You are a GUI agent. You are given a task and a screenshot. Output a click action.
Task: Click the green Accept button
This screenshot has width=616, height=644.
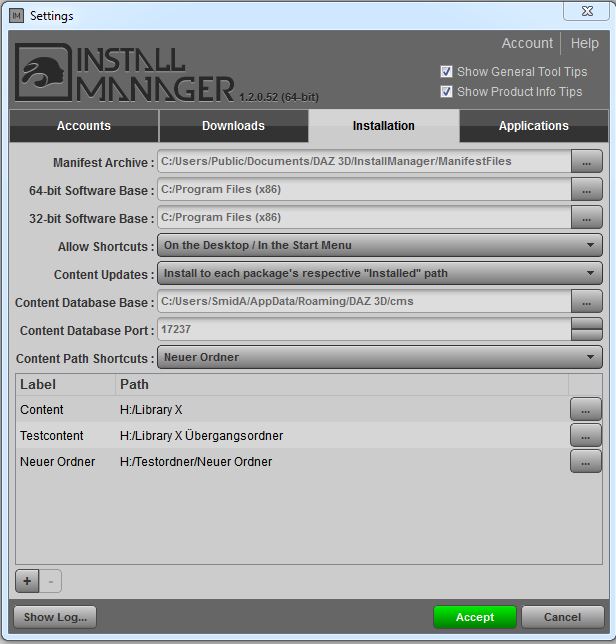(475, 617)
